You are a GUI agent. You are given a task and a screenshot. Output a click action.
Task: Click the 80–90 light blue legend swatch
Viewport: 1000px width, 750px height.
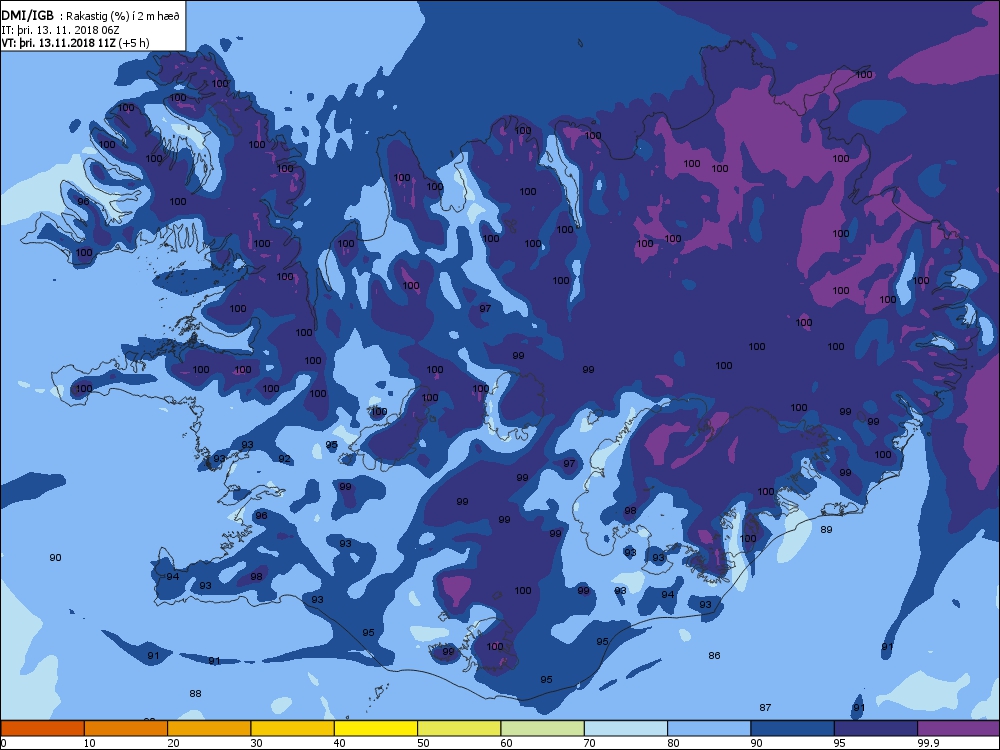pyautogui.click(x=709, y=728)
